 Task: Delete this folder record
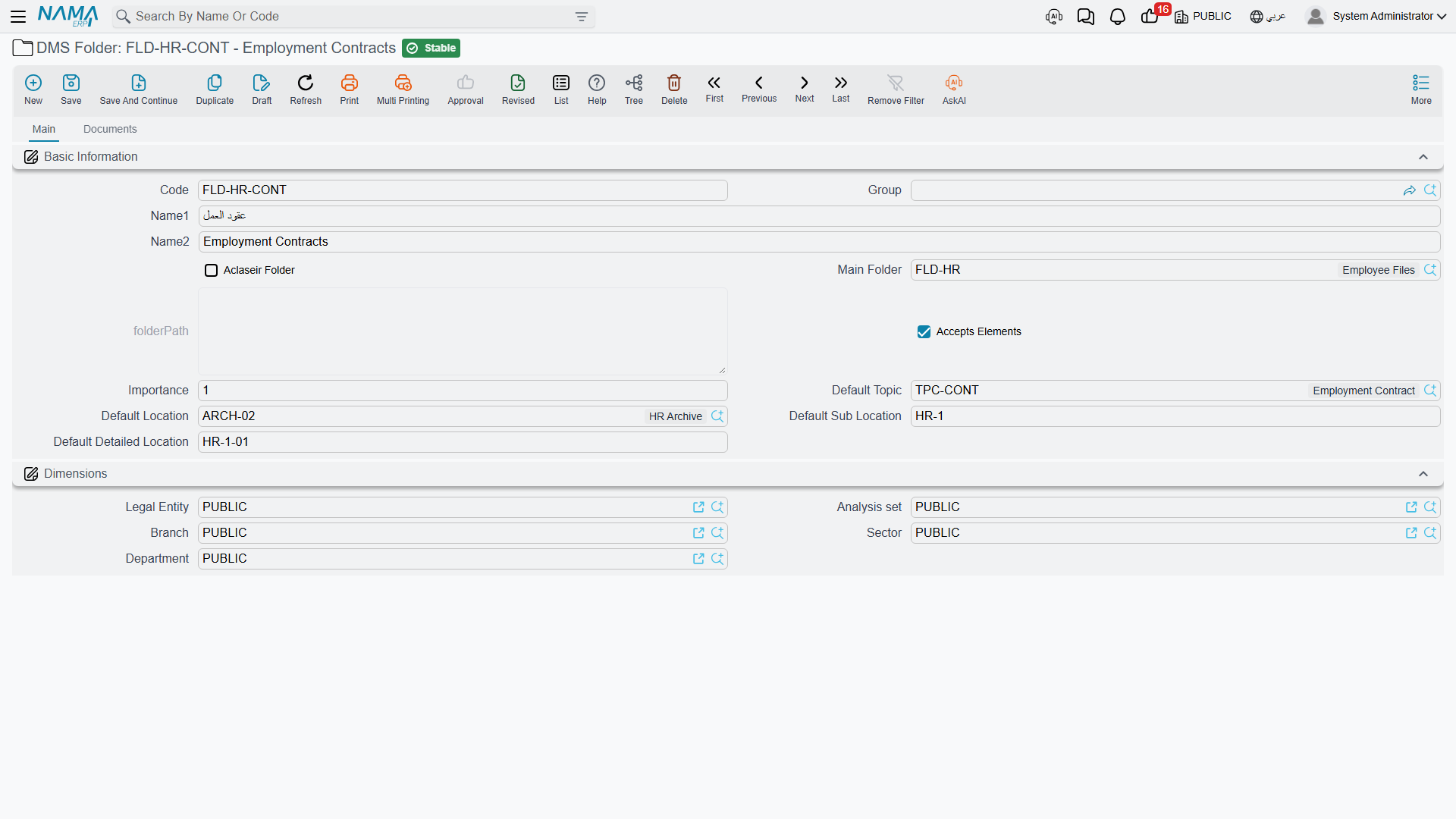674,89
